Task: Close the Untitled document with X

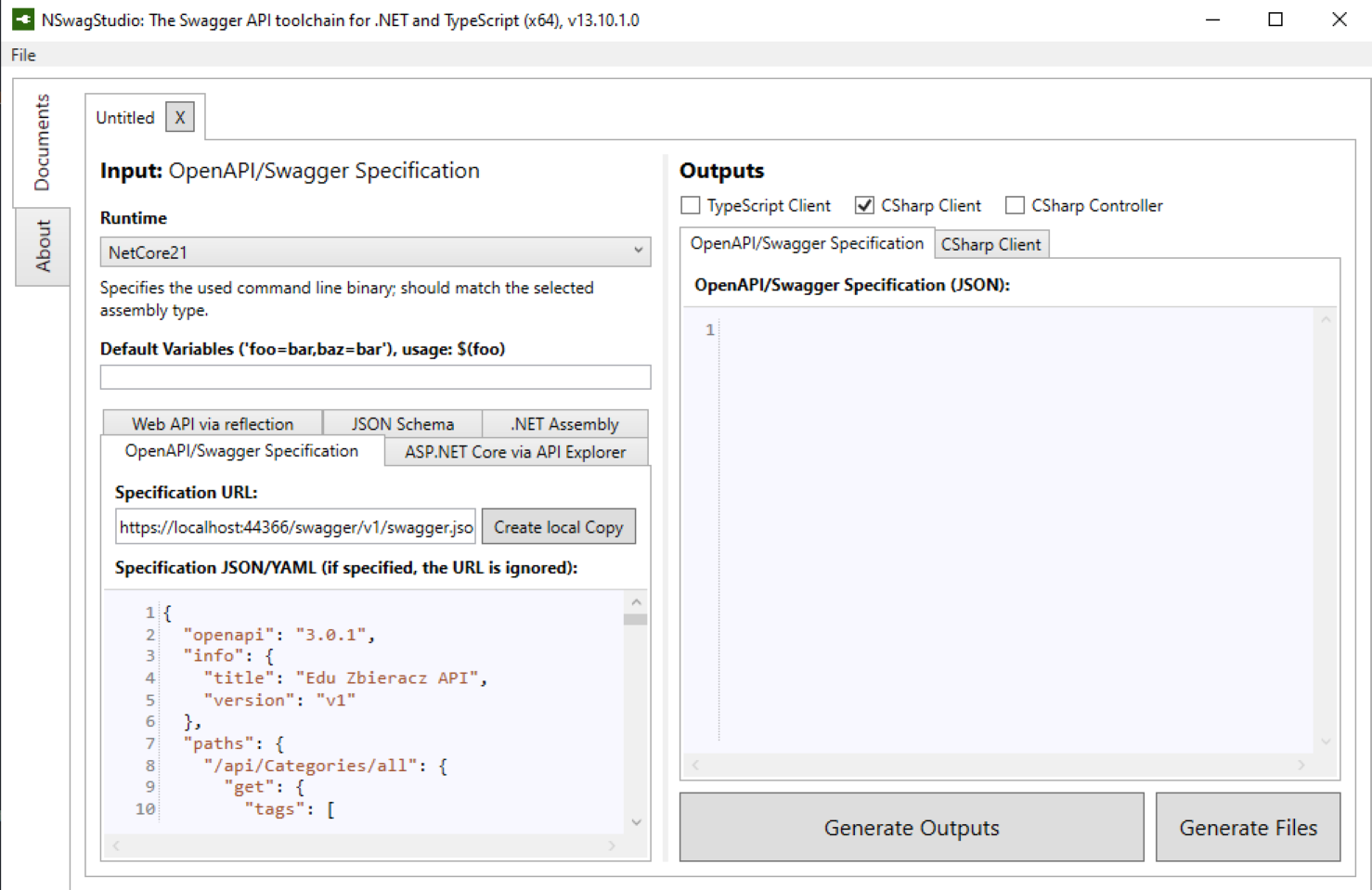Action: [180, 118]
